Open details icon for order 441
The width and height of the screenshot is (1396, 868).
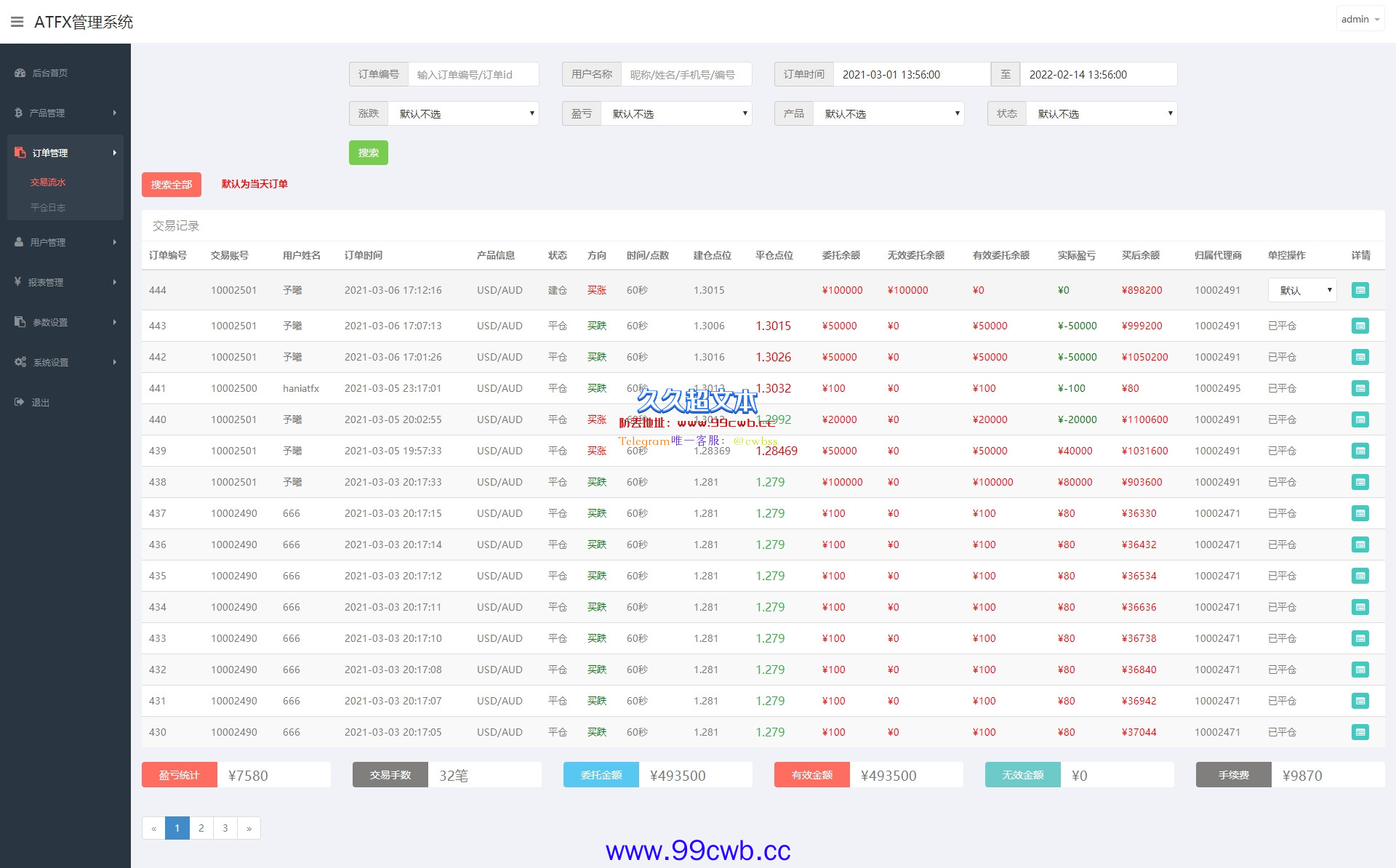[x=1360, y=388]
